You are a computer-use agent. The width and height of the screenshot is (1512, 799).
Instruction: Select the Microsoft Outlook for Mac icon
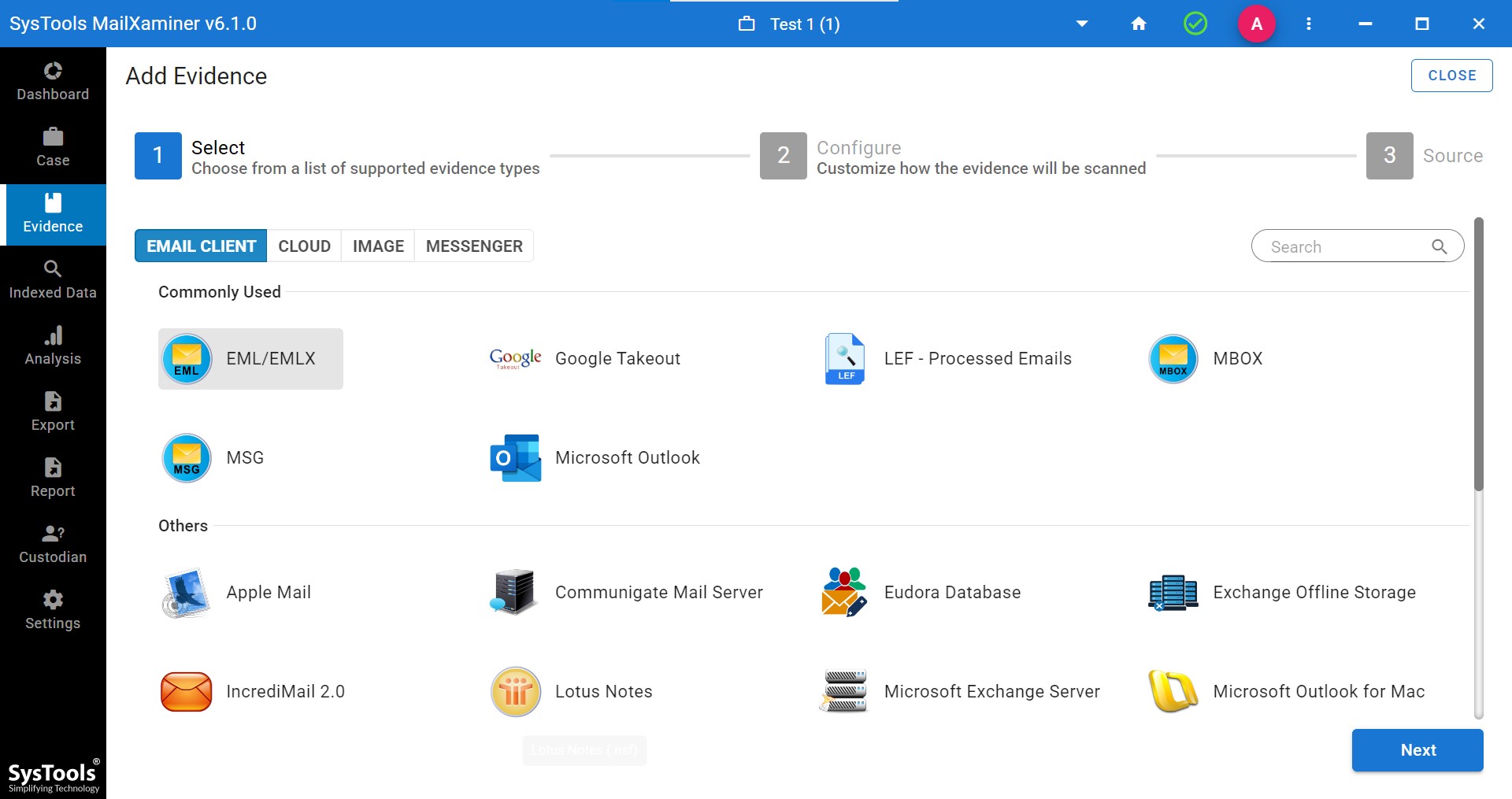click(1173, 692)
